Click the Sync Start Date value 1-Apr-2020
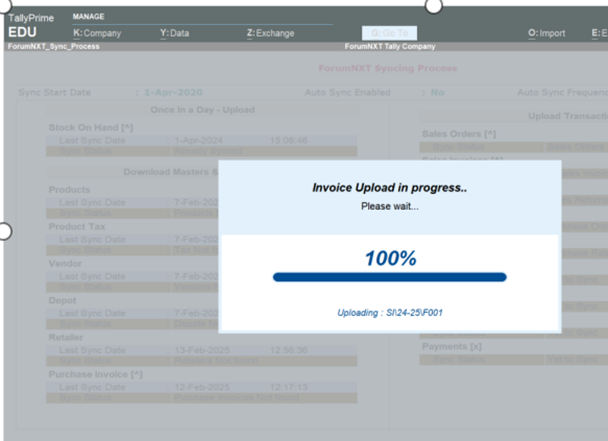 [173, 92]
